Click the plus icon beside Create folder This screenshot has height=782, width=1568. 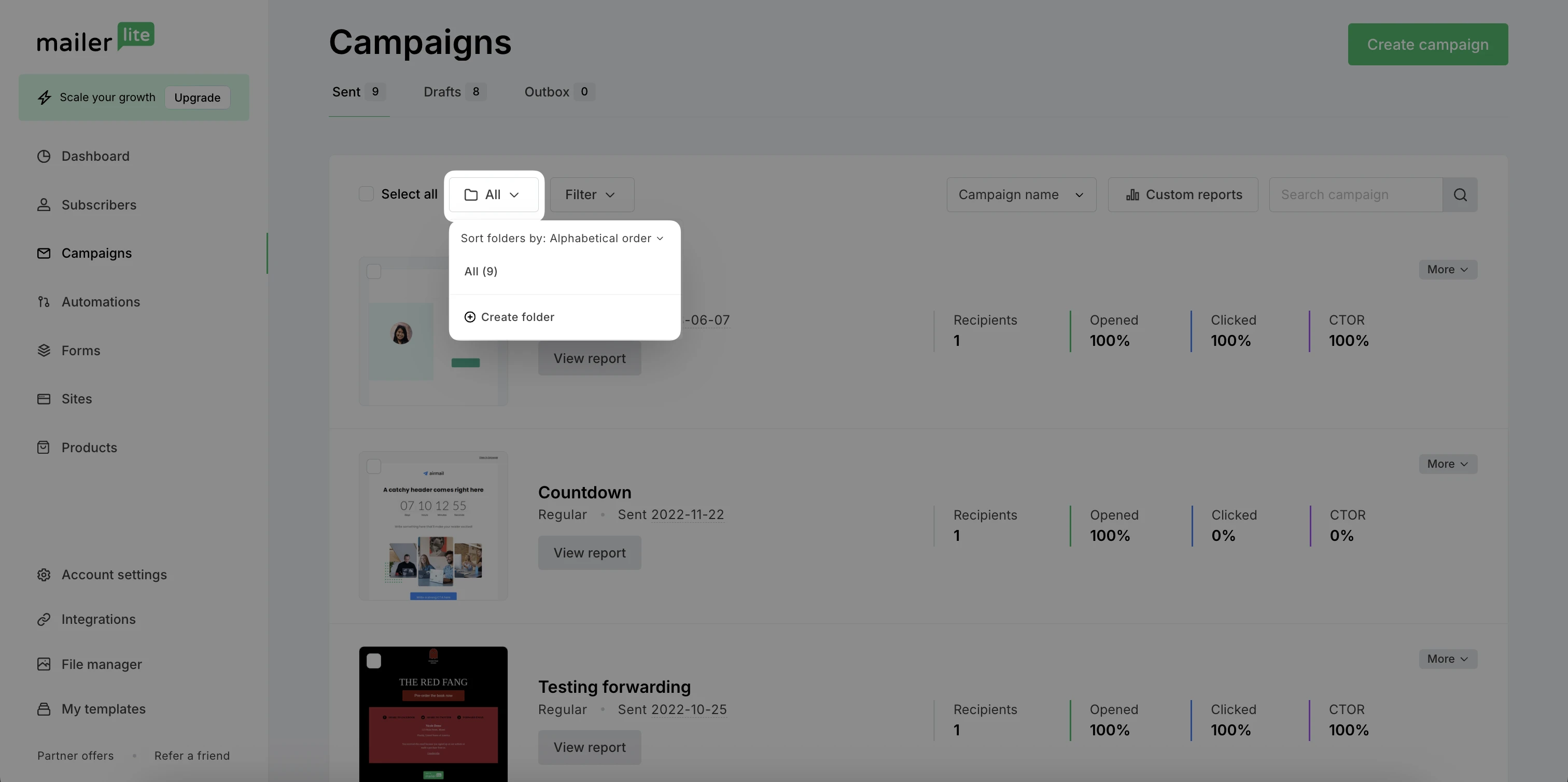470,317
